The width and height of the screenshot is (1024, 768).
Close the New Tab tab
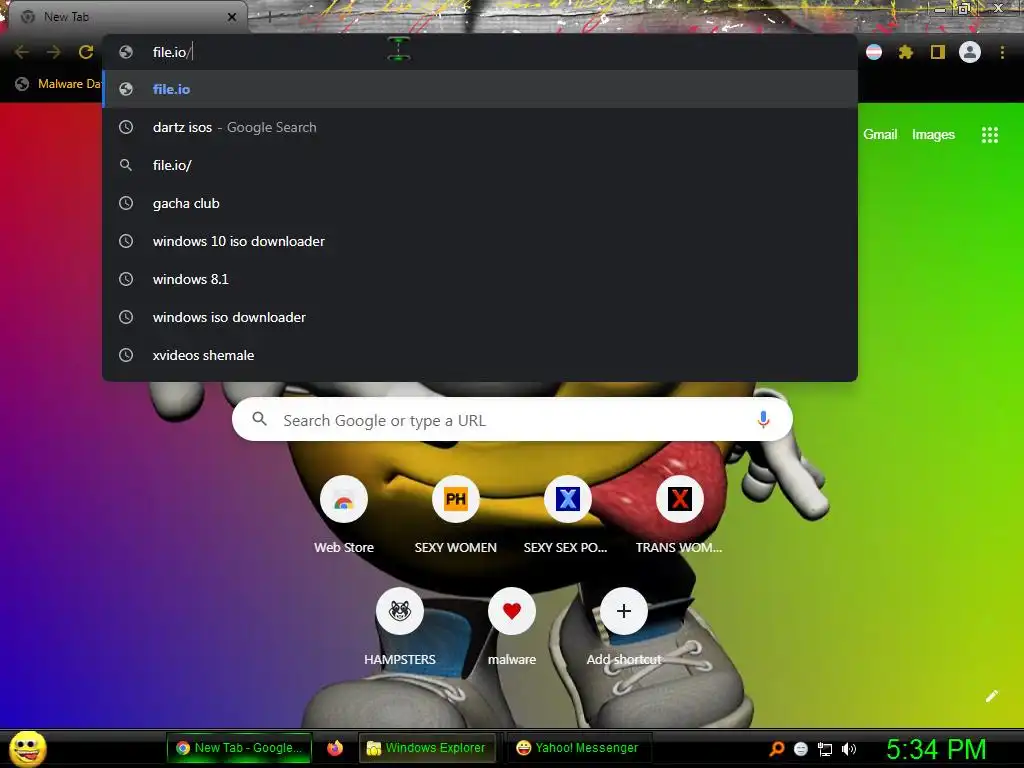(232, 17)
